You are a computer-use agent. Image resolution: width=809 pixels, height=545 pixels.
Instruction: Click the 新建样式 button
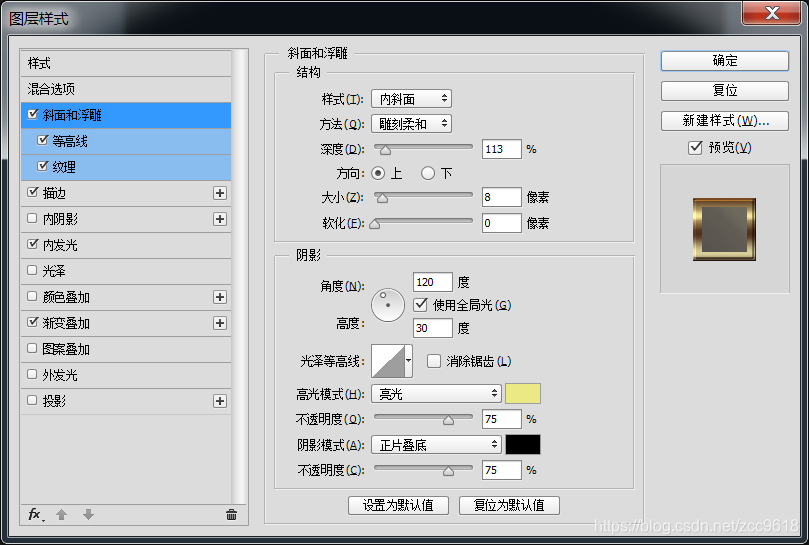coord(724,121)
